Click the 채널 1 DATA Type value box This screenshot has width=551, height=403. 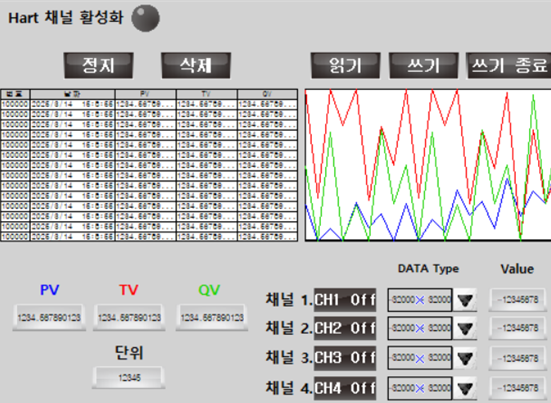tap(420, 300)
